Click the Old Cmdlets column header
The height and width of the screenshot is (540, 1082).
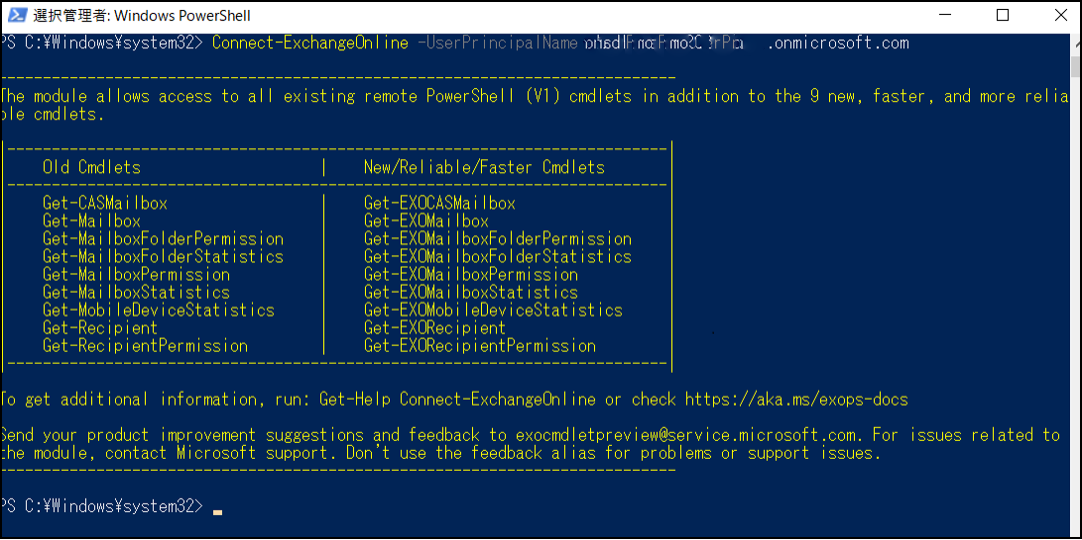coord(92,168)
